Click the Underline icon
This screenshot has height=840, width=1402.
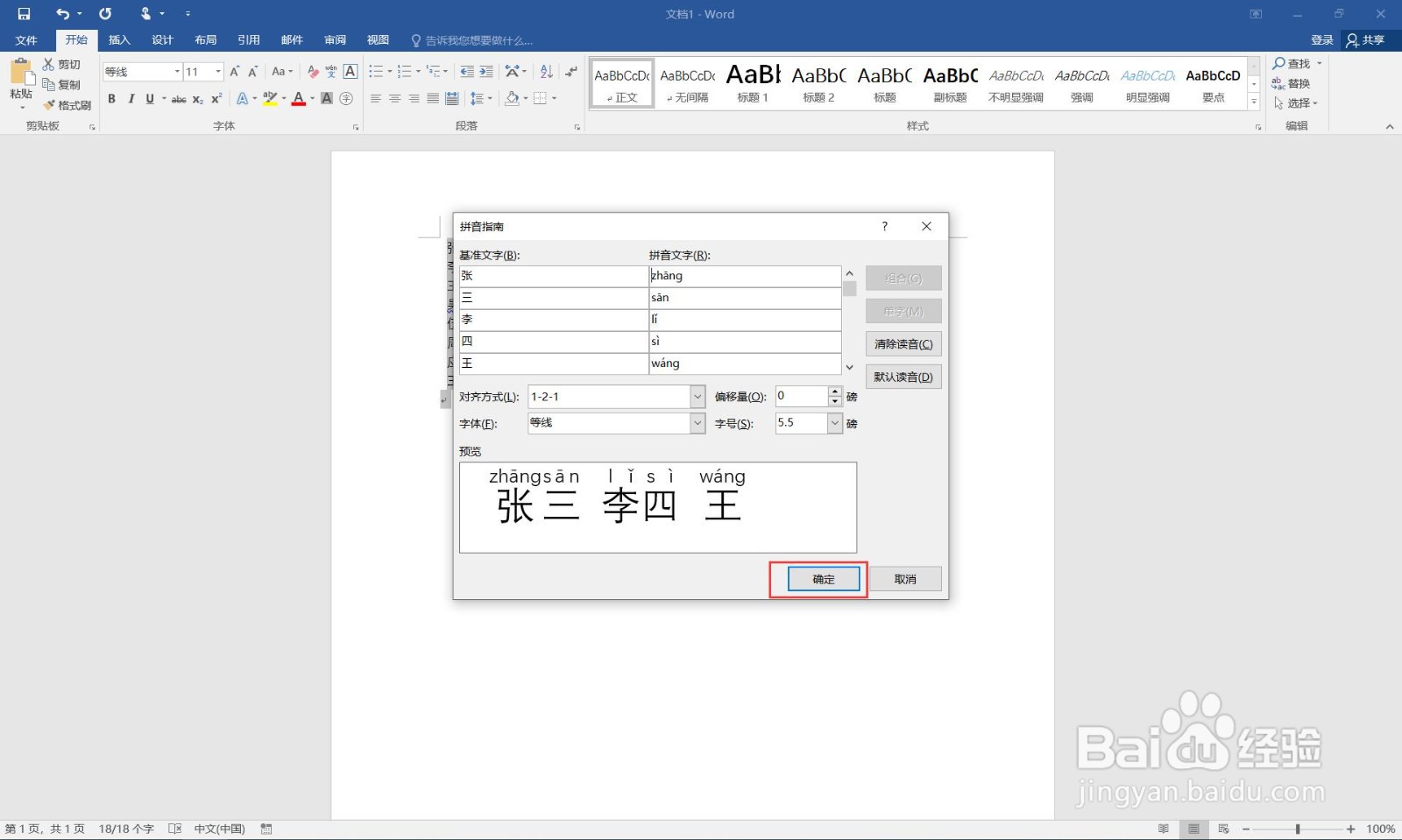tap(150, 99)
